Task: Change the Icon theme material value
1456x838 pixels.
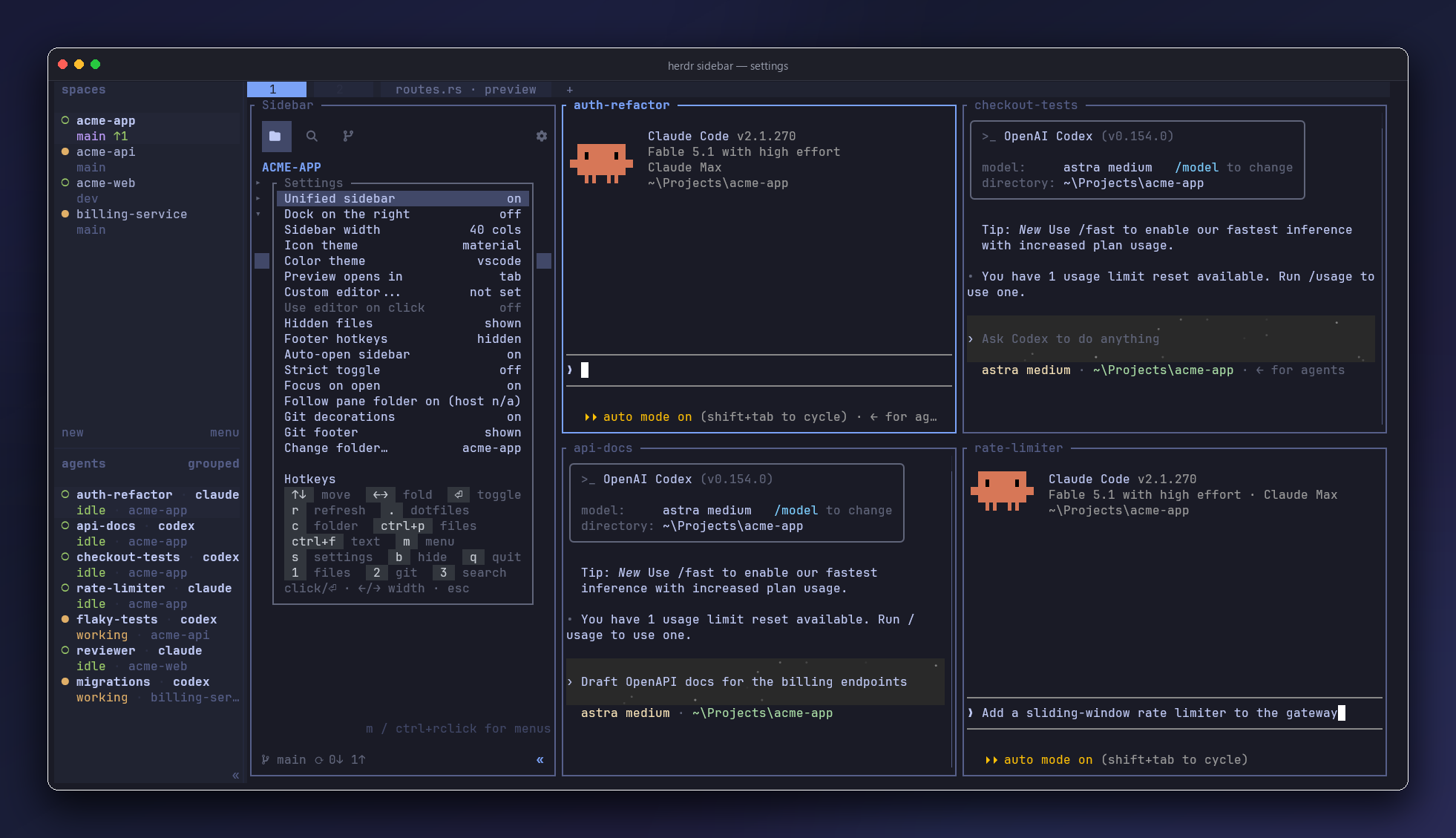Action: click(x=491, y=245)
